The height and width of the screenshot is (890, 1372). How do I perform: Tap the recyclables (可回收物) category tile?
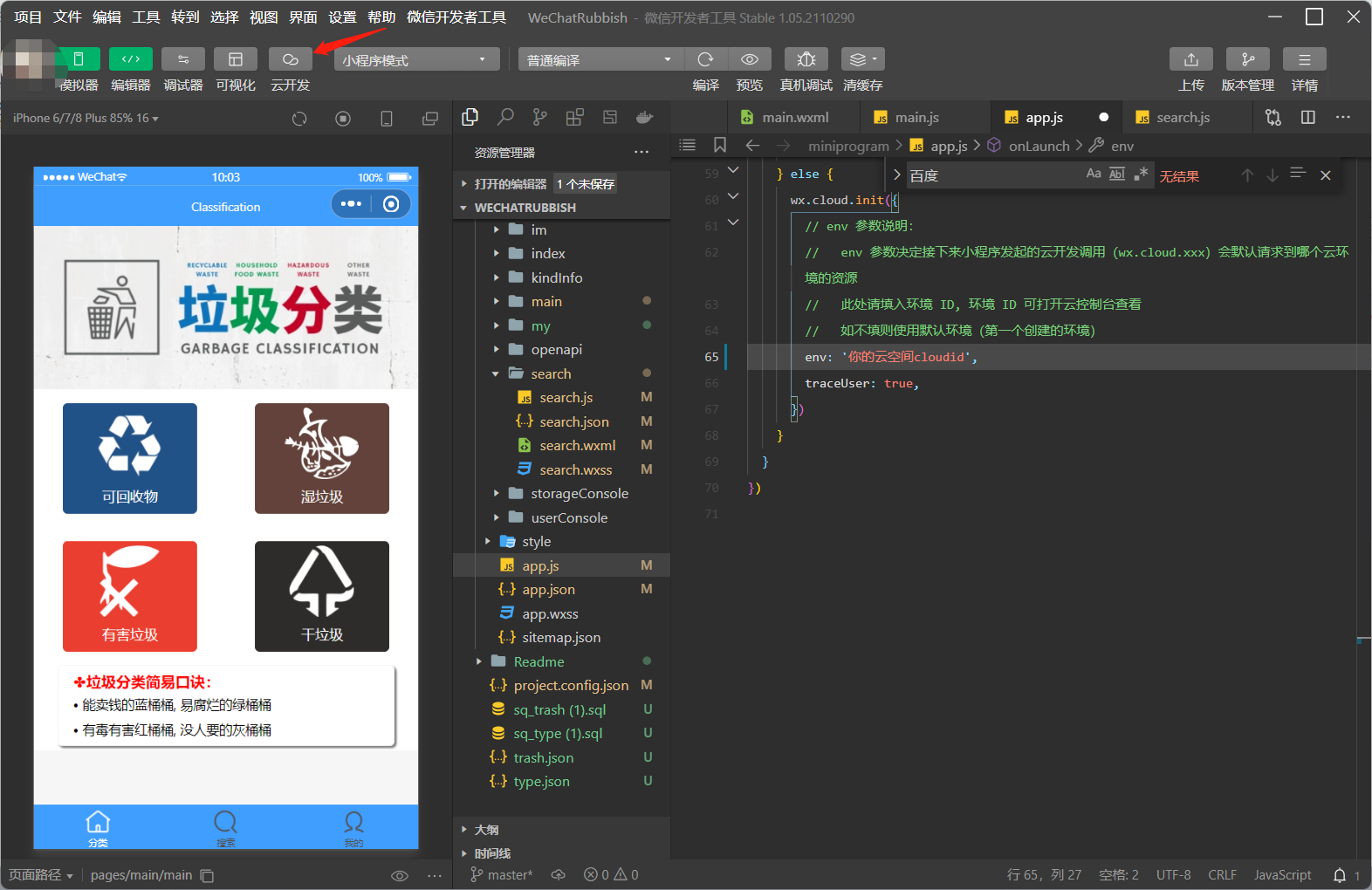(x=130, y=458)
